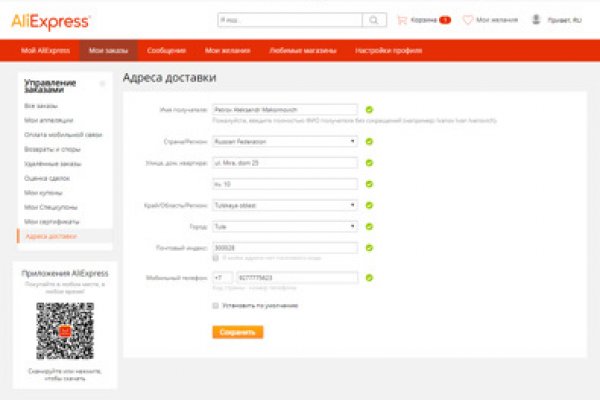Screen dimensions: 600x400
Task: Toggle the no-postal-code checkbox under the index field
Action: (215, 258)
